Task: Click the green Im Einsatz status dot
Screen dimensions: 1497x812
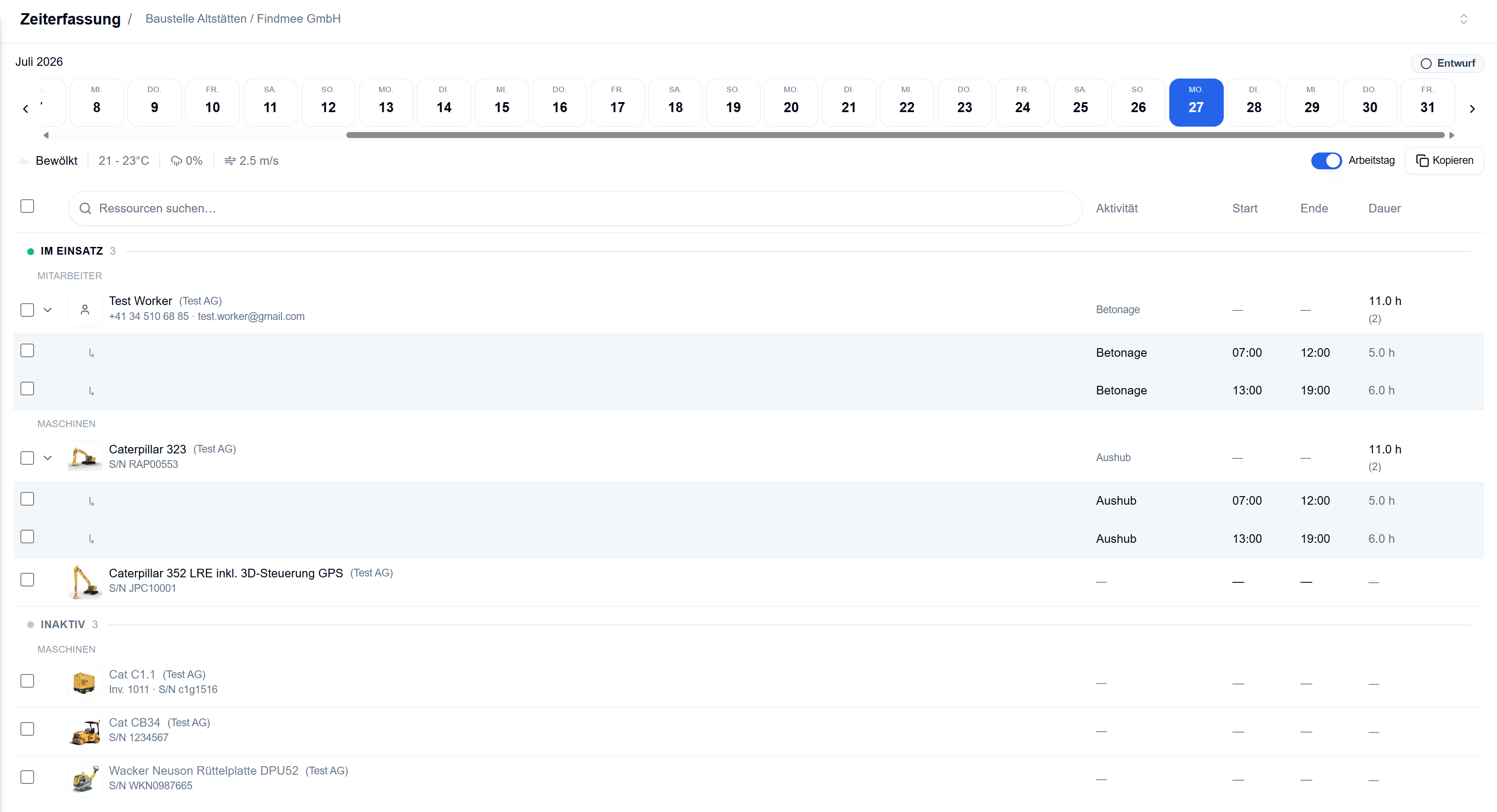Action: [x=31, y=252]
